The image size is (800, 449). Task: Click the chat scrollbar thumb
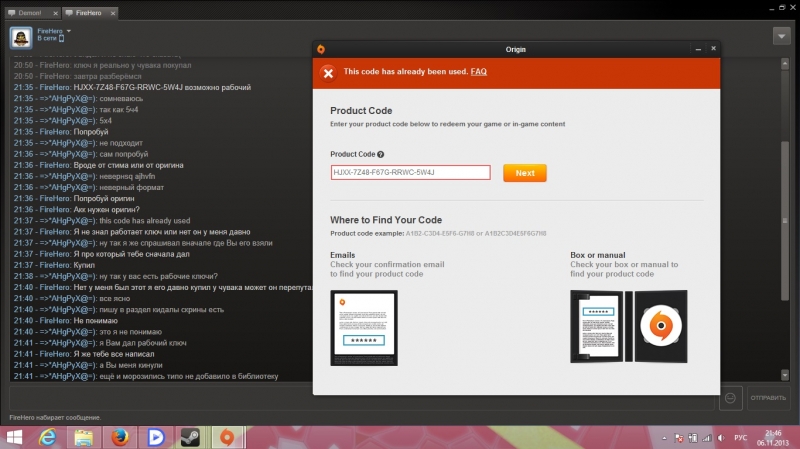click(785, 220)
